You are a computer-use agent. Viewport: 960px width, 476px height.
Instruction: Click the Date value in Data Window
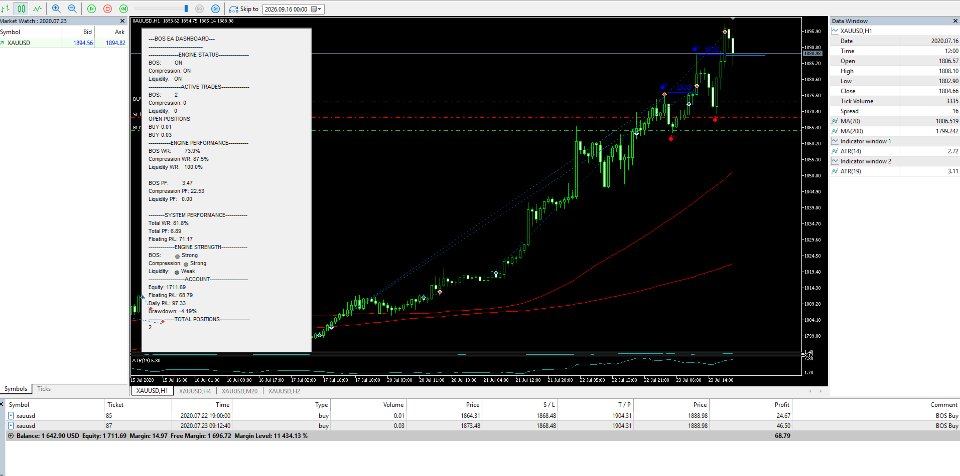tap(945, 40)
